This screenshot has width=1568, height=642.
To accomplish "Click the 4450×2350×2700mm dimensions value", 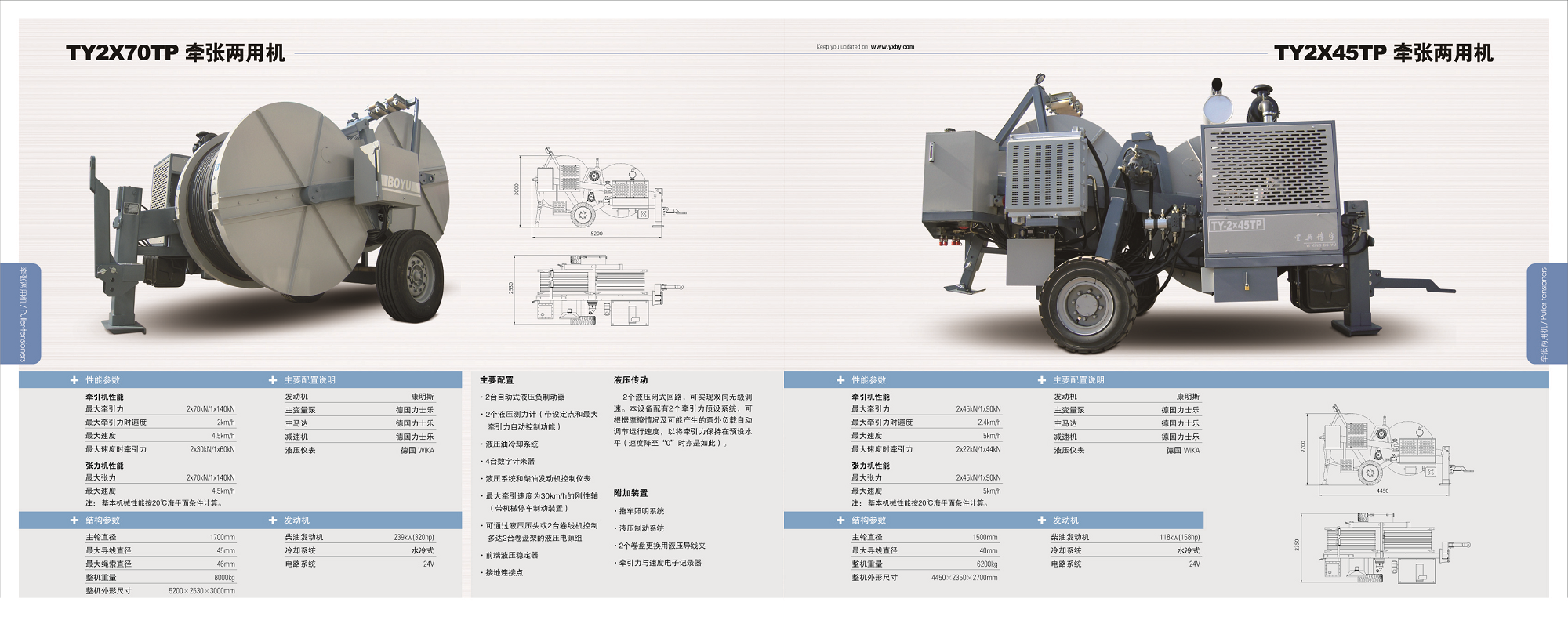I will tap(965, 578).
